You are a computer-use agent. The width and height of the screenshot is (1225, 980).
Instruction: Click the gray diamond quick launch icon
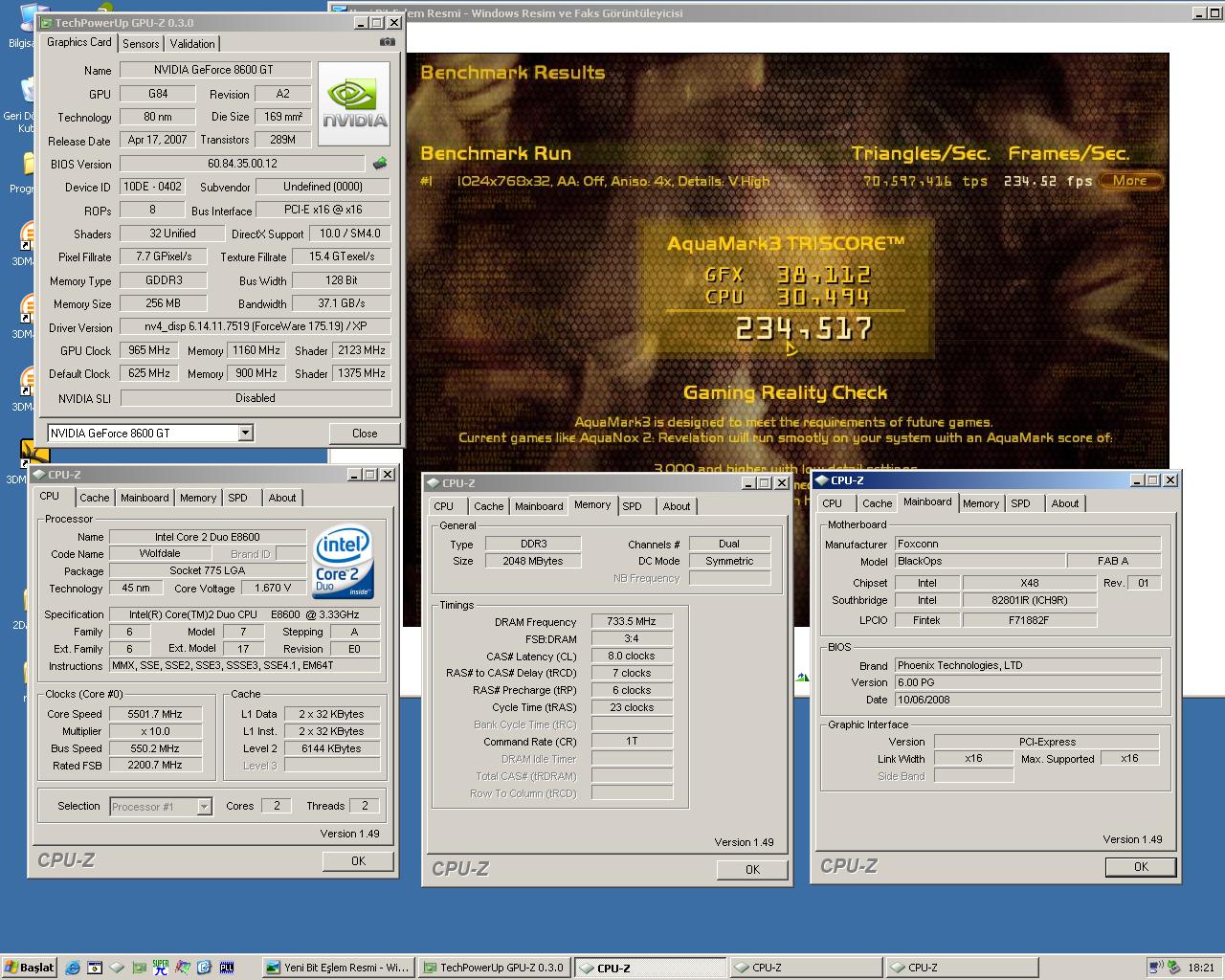tap(117, 968)
